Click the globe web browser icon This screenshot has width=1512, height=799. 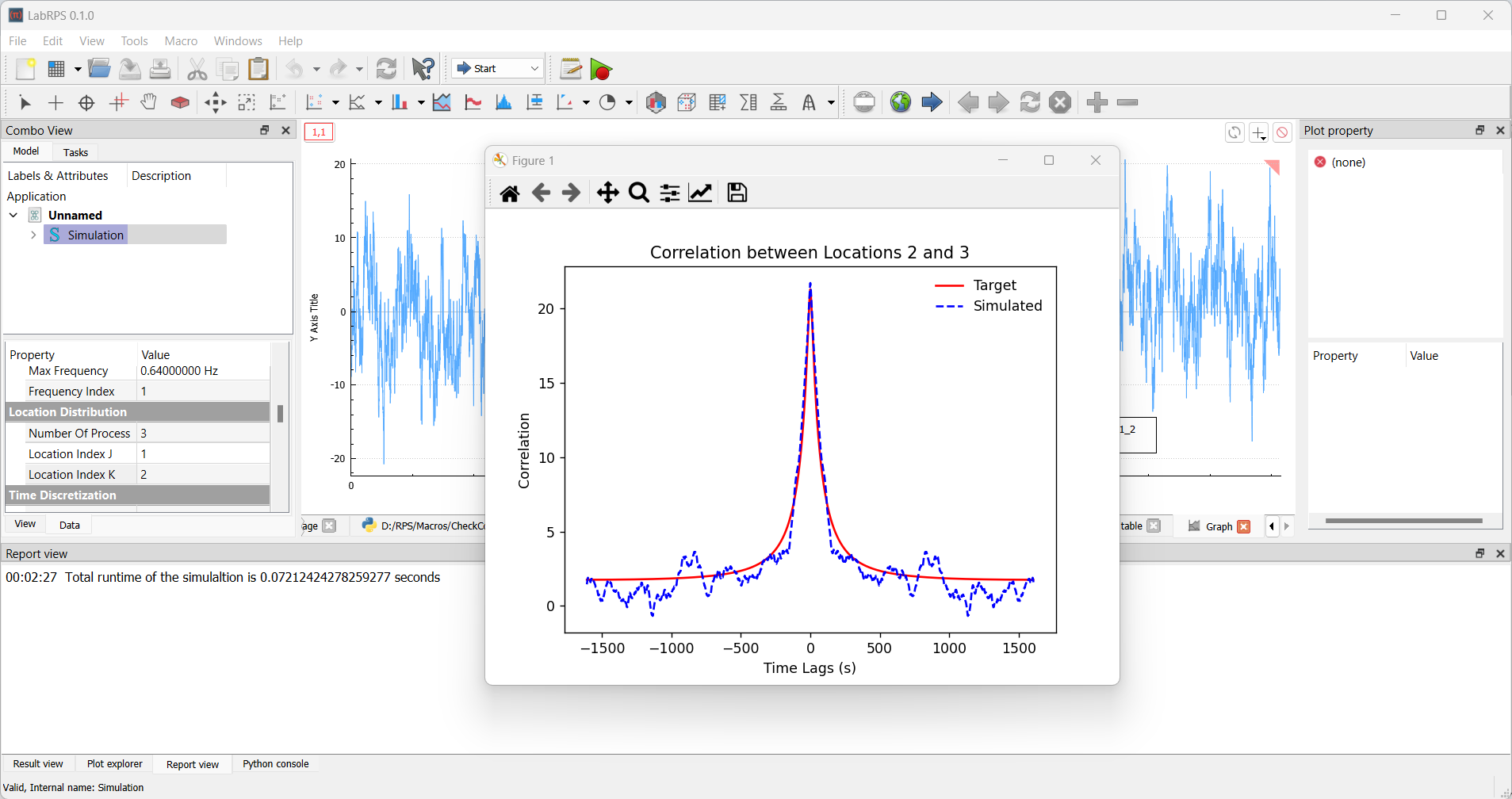click(900, 102)
